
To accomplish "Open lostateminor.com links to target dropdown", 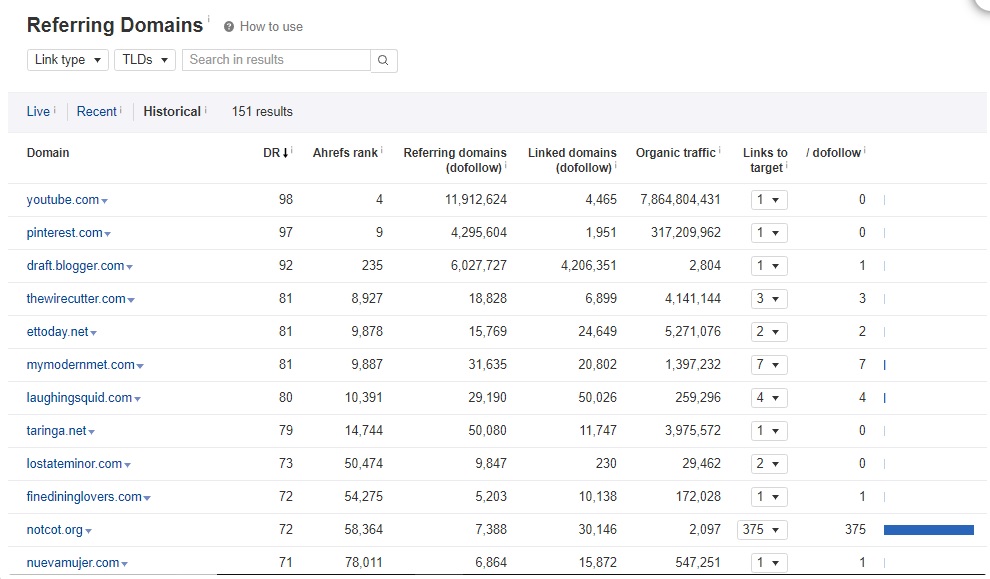I will pos(768,463).
